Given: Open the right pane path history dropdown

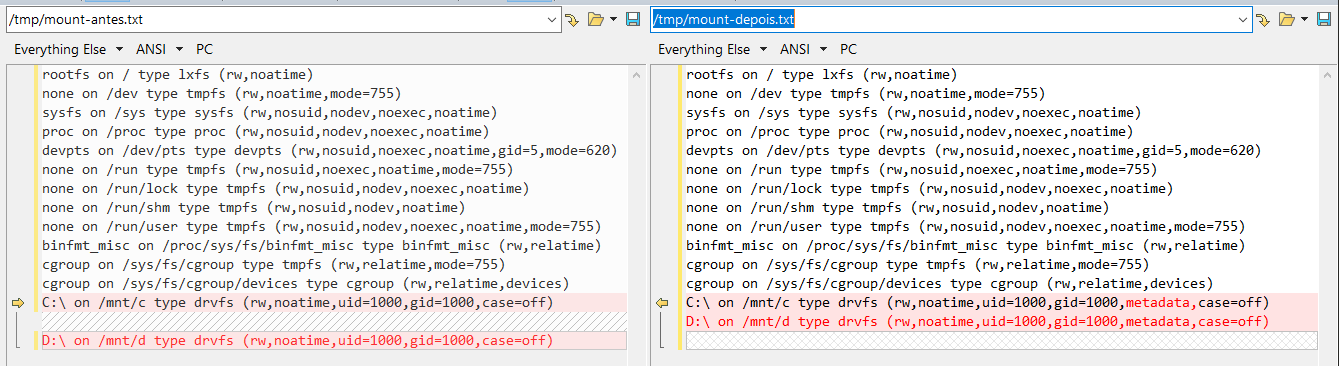Looking at the screenshot, I should pos(1244,19).
